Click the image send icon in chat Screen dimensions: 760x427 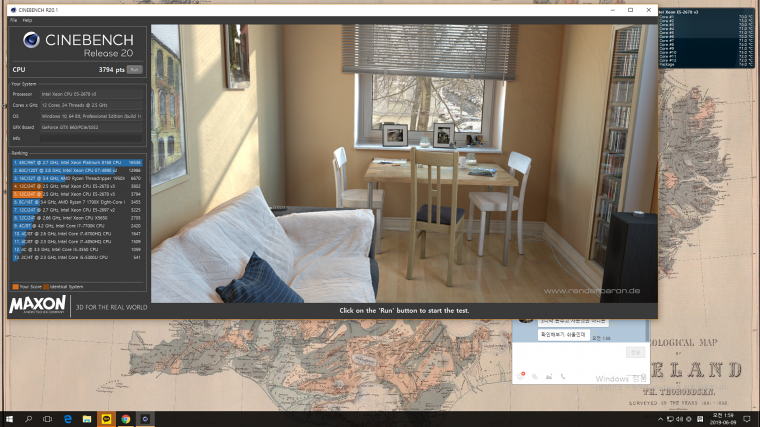(x=549, y=376)
